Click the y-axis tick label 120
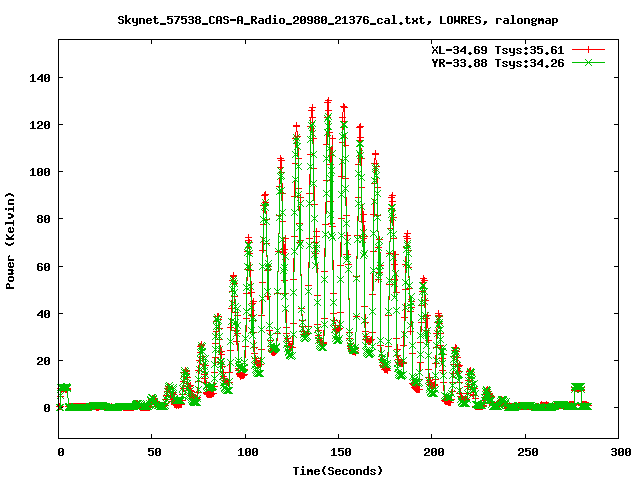 coord(40,125)
